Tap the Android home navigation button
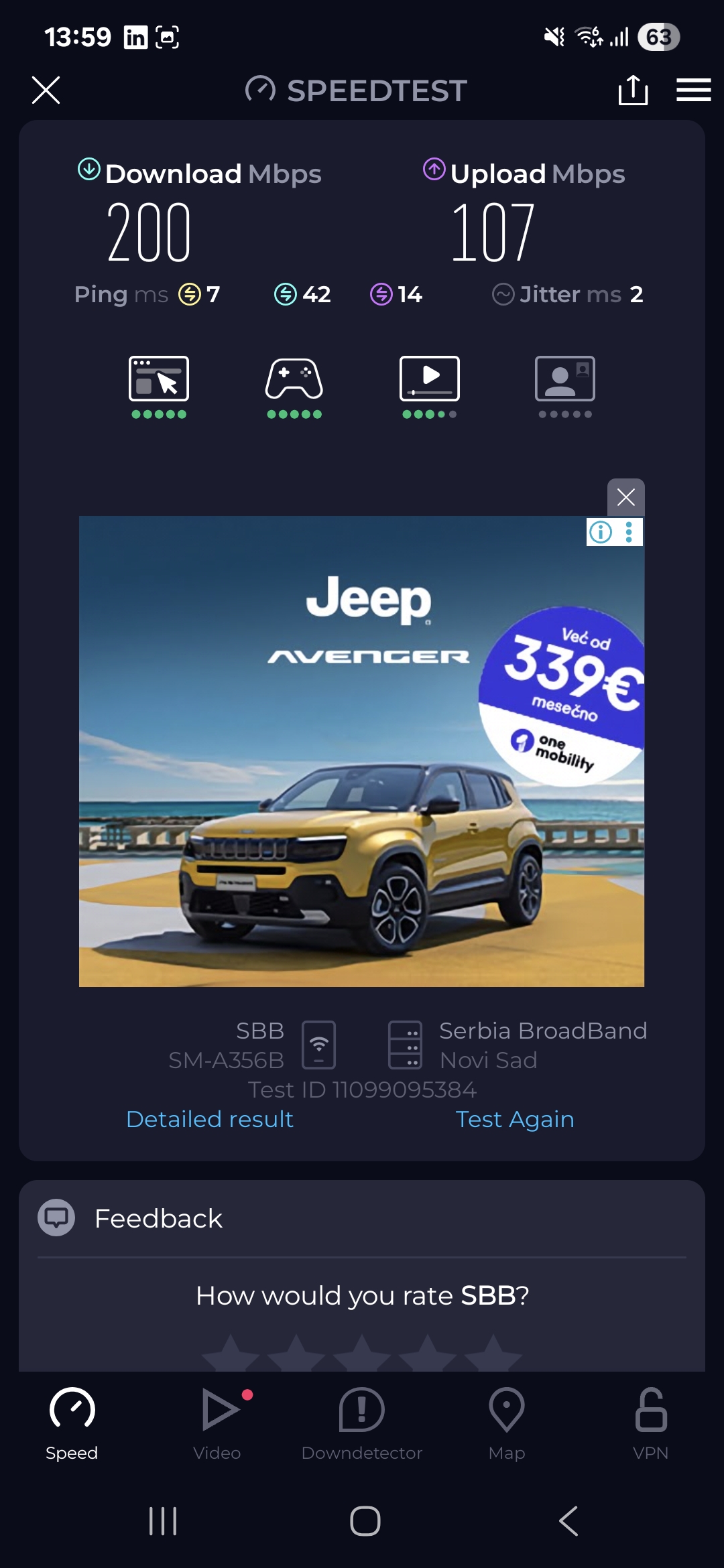Screen dimensions: 724x1568 coord(365,1520)
